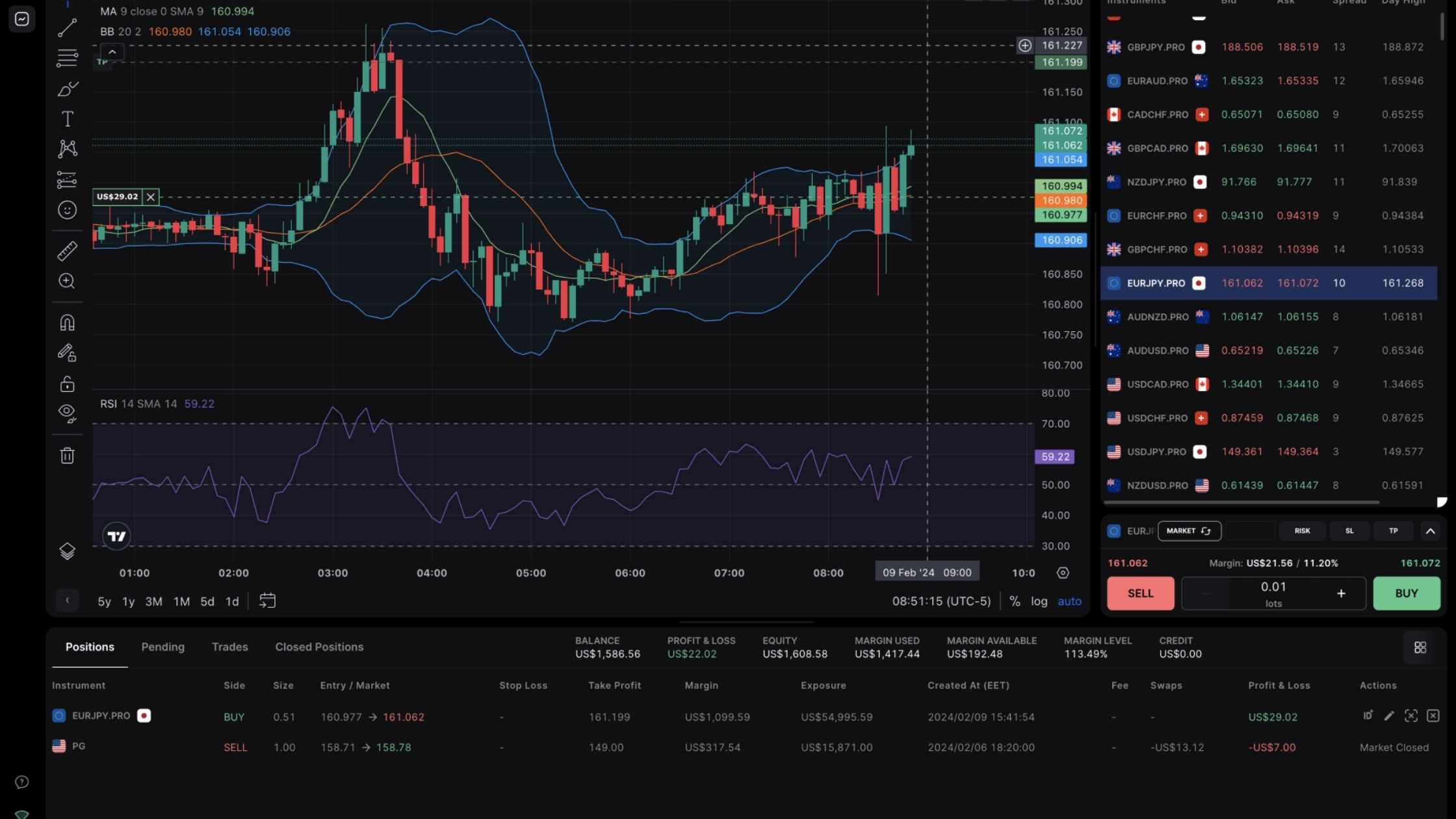Select GBPJPY.PRO in instruments list
This screenshot has height=819, width=1456.
1269,47
